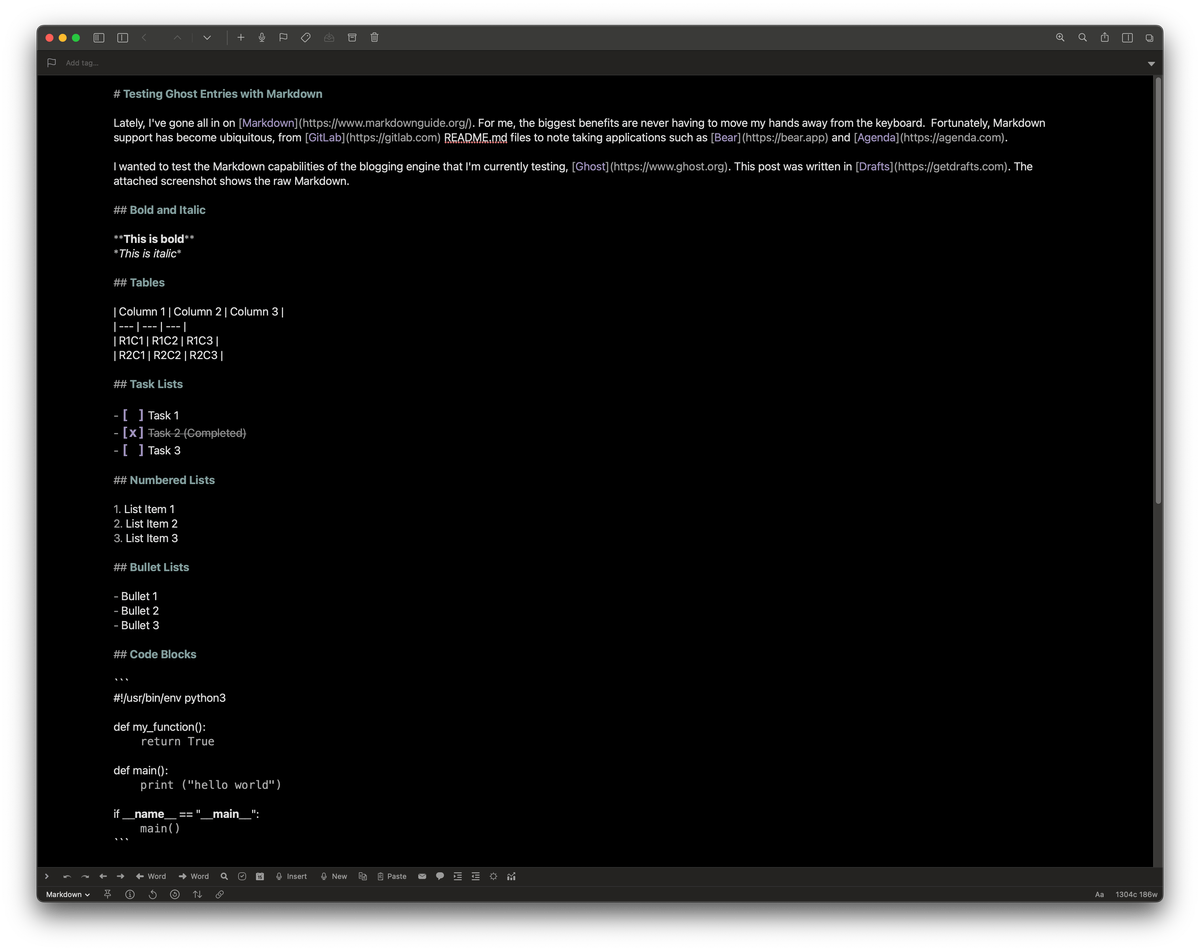Create a new draft with the plus icon

coord(240,37)
